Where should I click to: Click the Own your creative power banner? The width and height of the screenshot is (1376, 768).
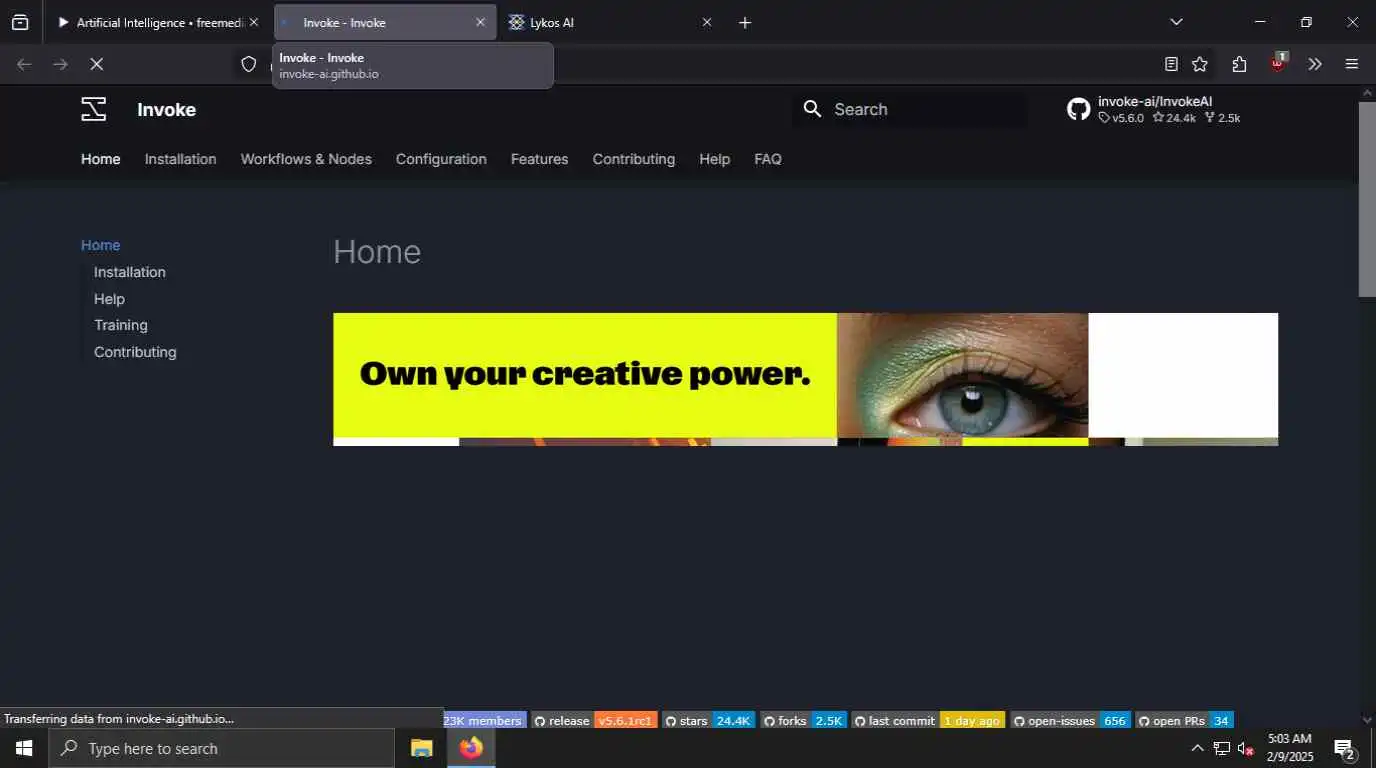805,379
